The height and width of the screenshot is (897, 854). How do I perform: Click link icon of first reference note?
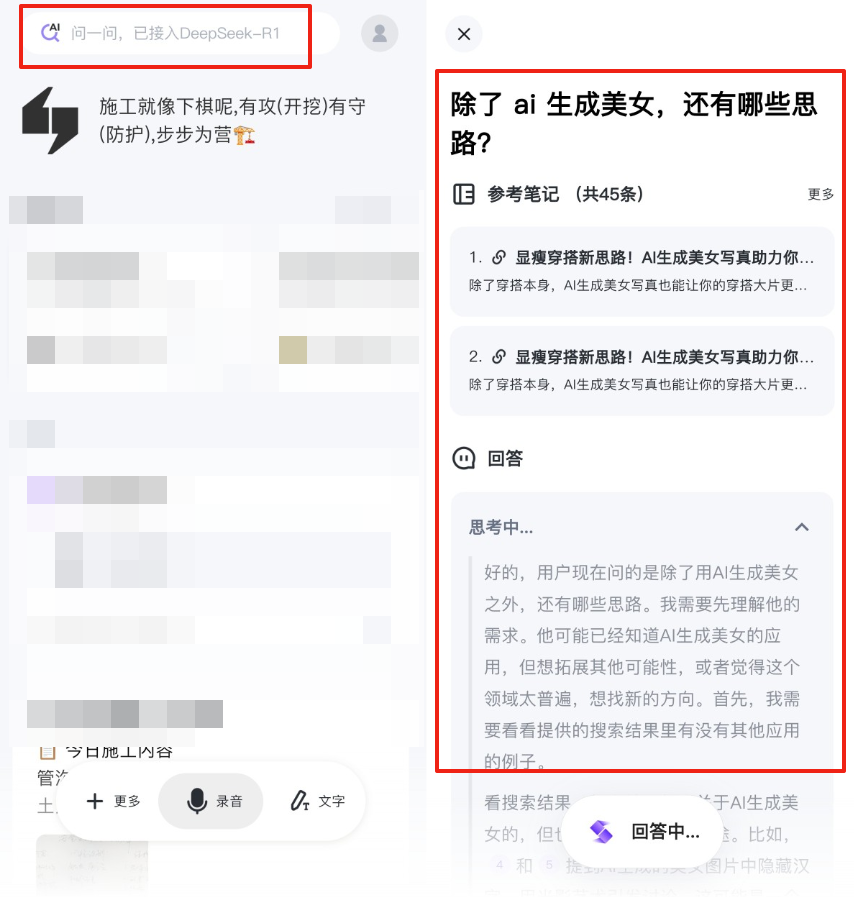click(499, 257)
